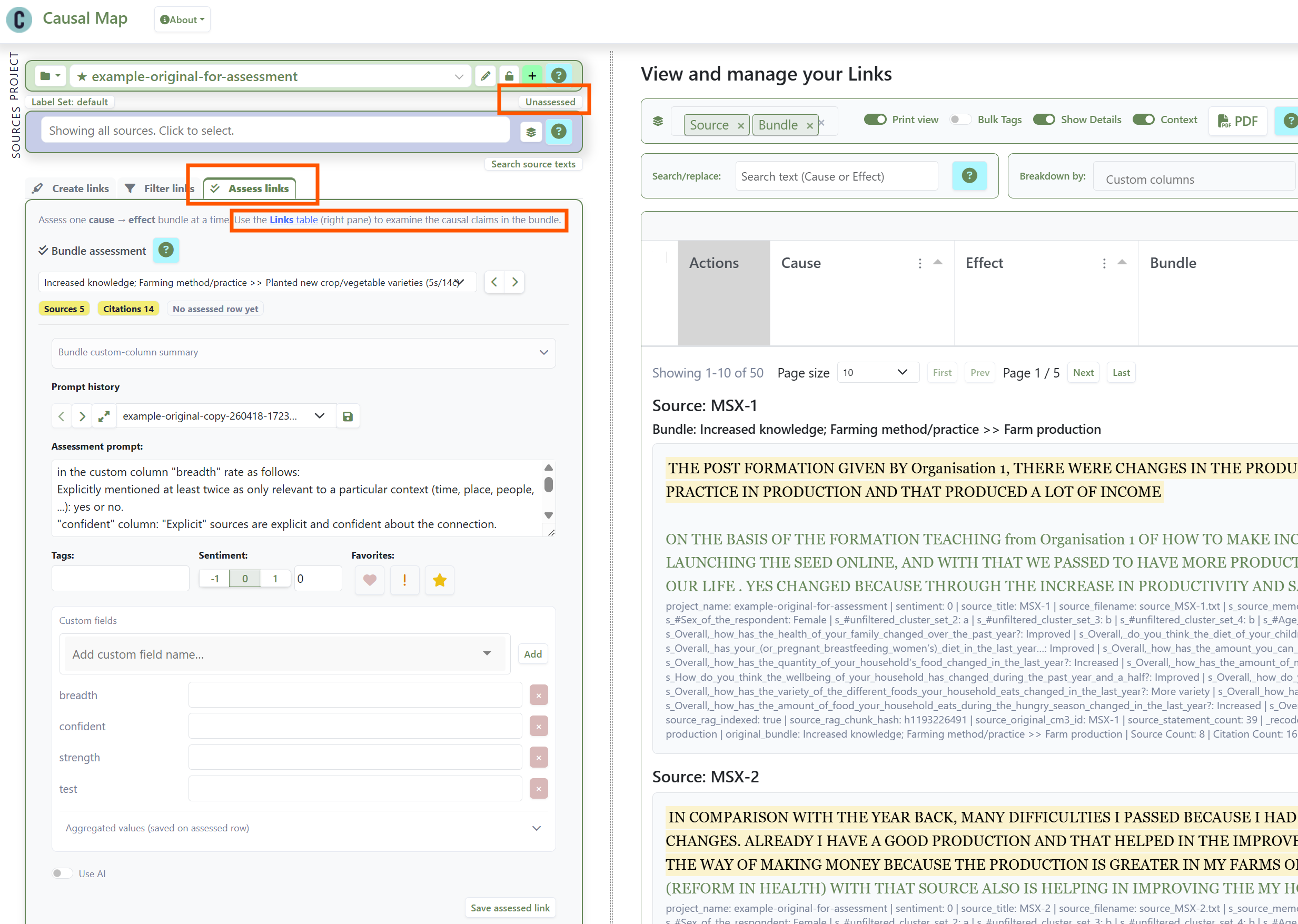Enable the Bulk Tags switch

[960, 120]
